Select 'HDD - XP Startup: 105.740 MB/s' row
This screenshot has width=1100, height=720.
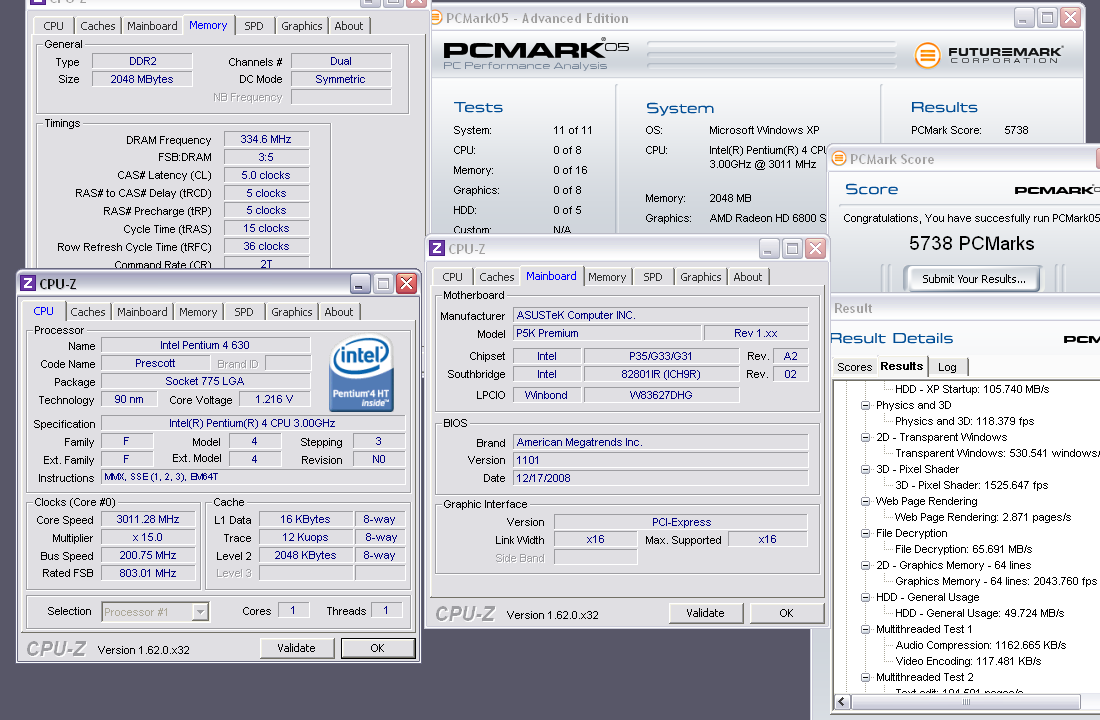click(x=972, y=389)
